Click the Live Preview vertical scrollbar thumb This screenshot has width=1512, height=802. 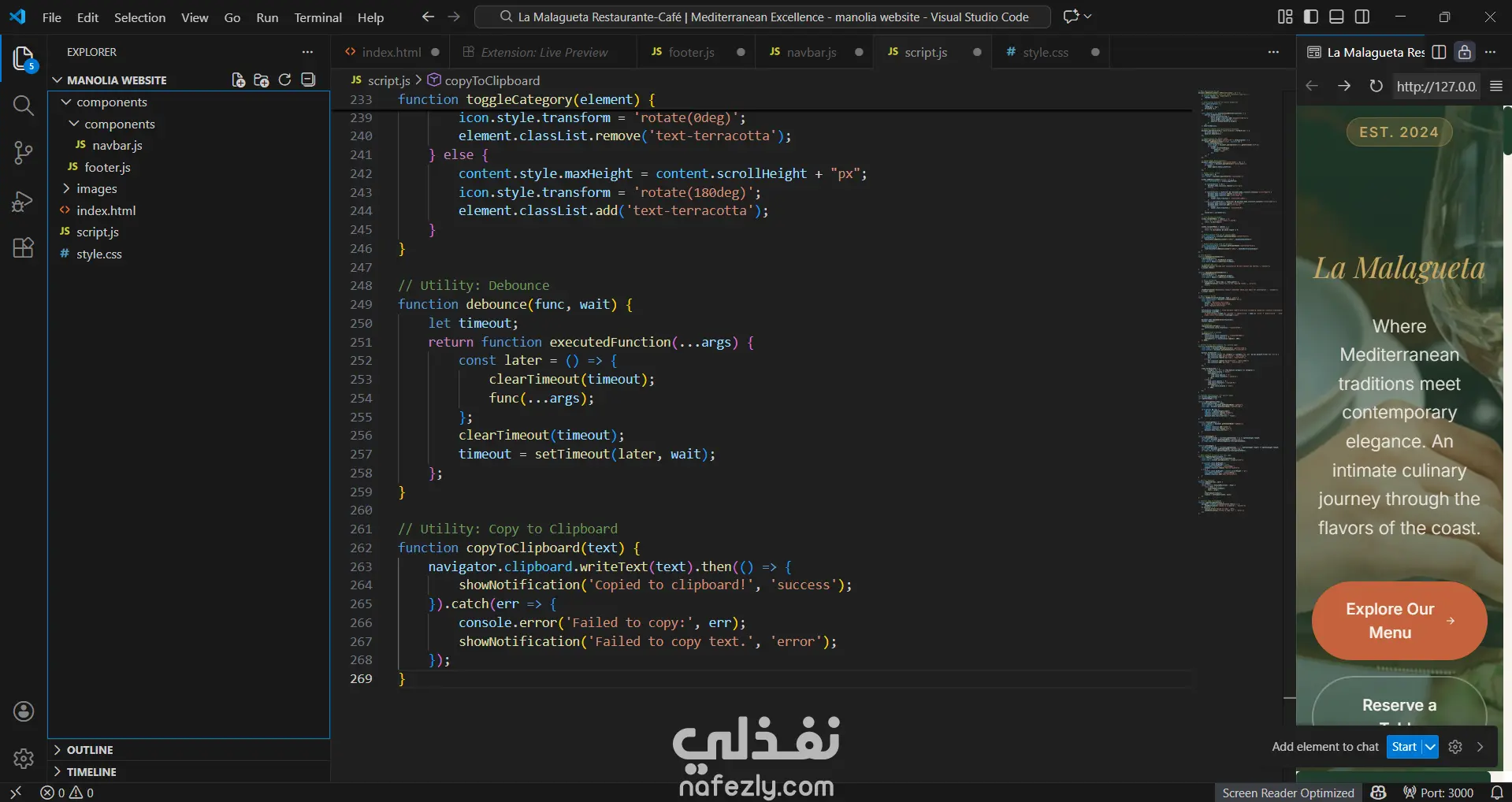pyautogui.click(x=1507, y=129)
